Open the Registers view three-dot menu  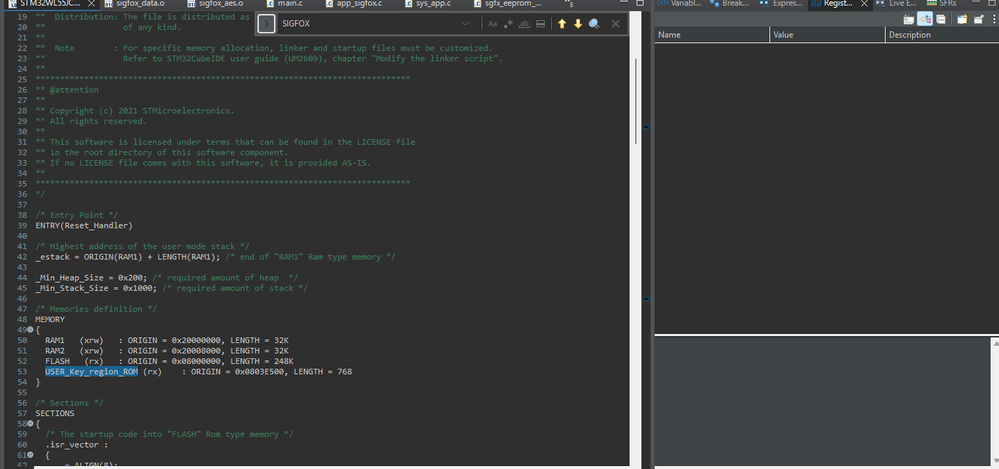point(993,19)
